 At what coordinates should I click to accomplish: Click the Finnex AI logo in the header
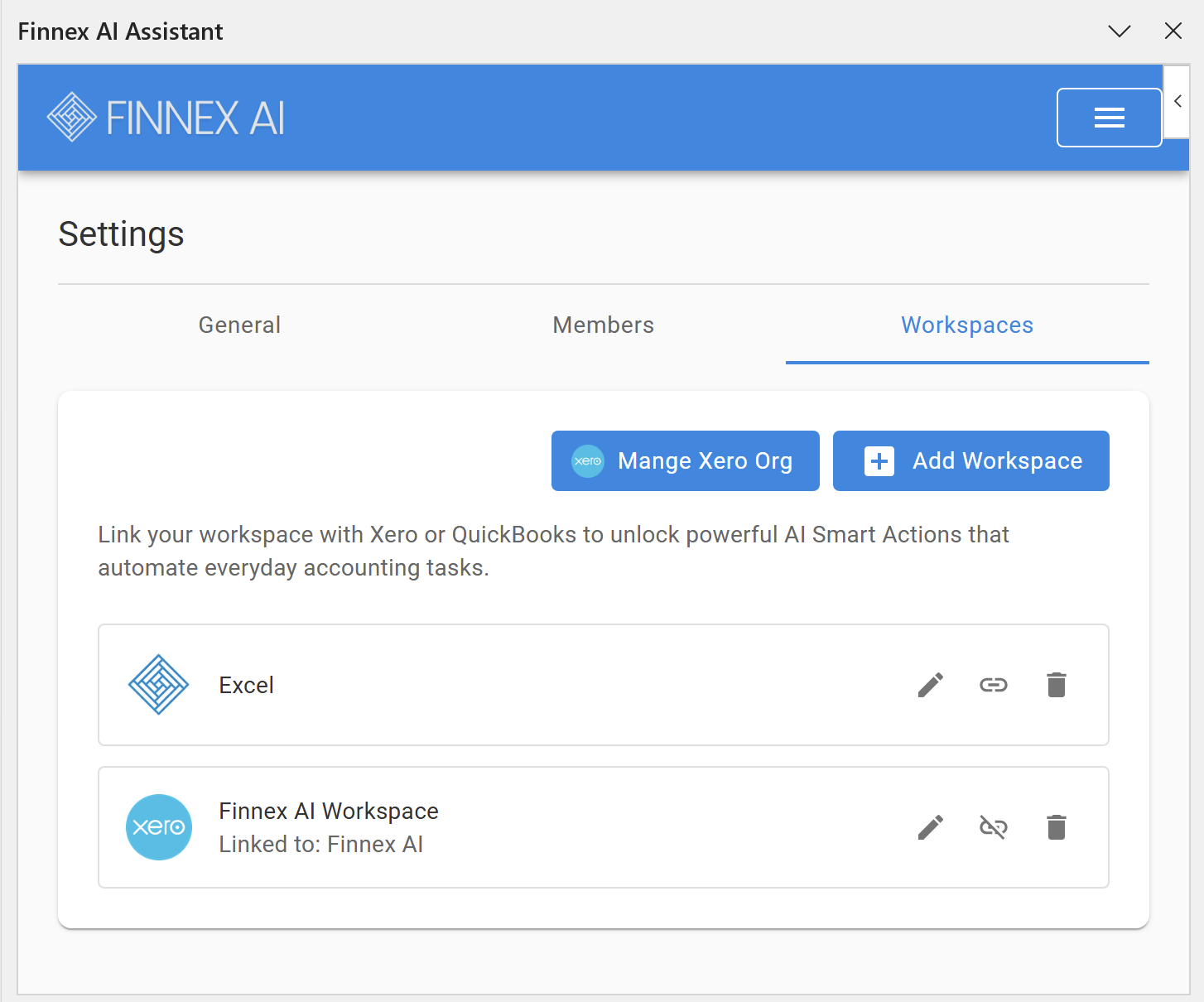point(166,117)
